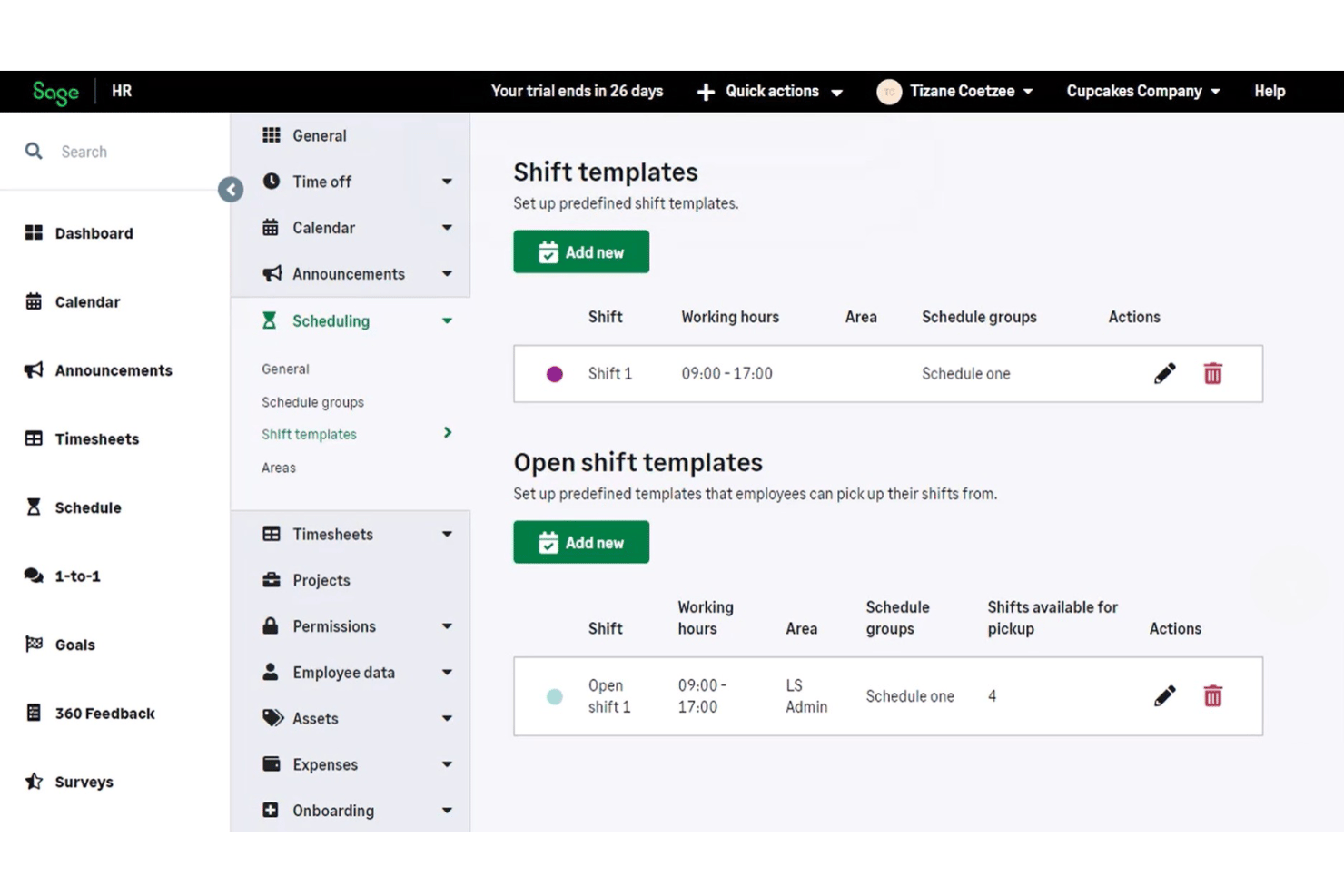Image resolution: width=1344 pixels, height=896 pixels.
Task: Click the search magnifier icon
Action: 34,151
